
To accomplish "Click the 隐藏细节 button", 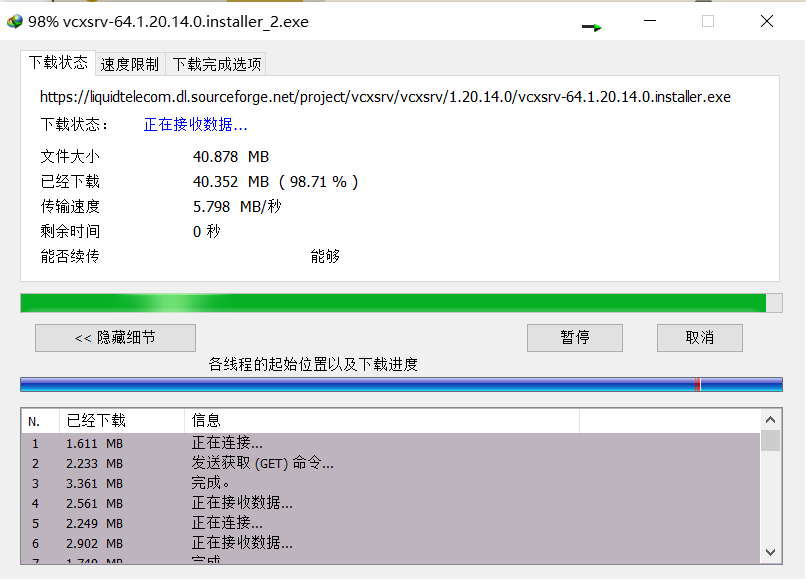I will tap(115, 338).
